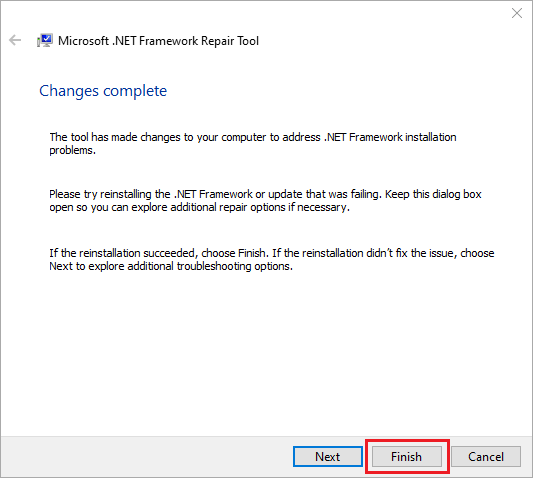Click the paragraph starting 'If the reinstallation succeeded'
Image resolution: width=533 pixels, height=478 pixels.
click(x=272, y=259)
